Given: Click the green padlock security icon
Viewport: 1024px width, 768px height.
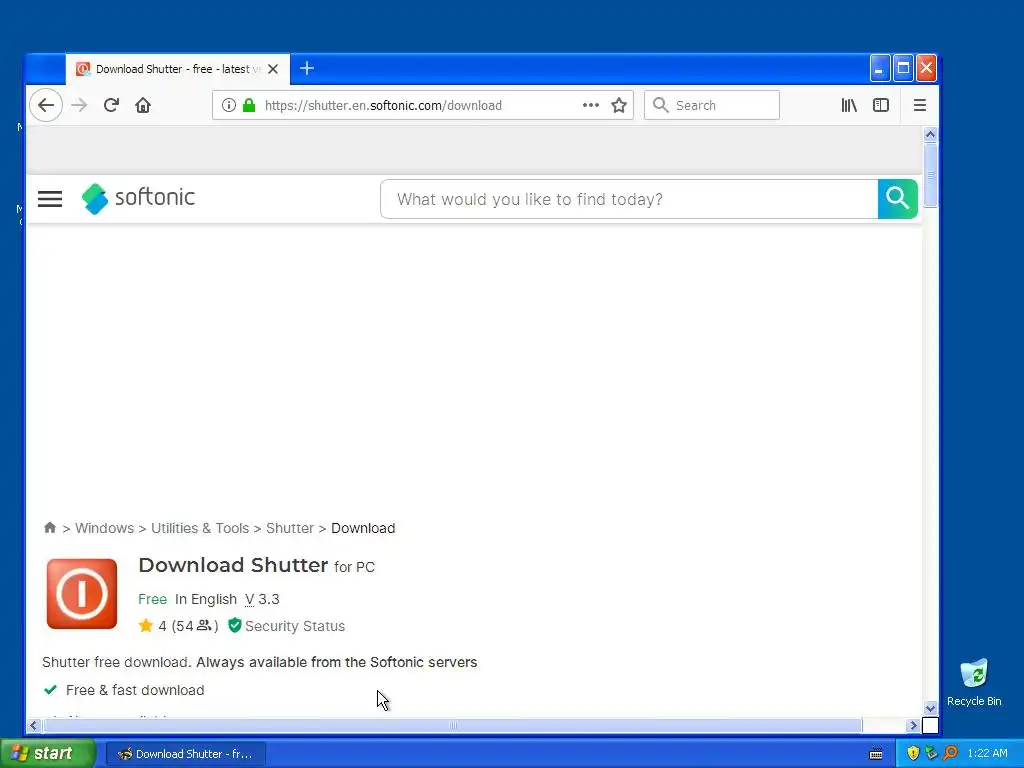Looking at the screenshot, I should (249, 105).
